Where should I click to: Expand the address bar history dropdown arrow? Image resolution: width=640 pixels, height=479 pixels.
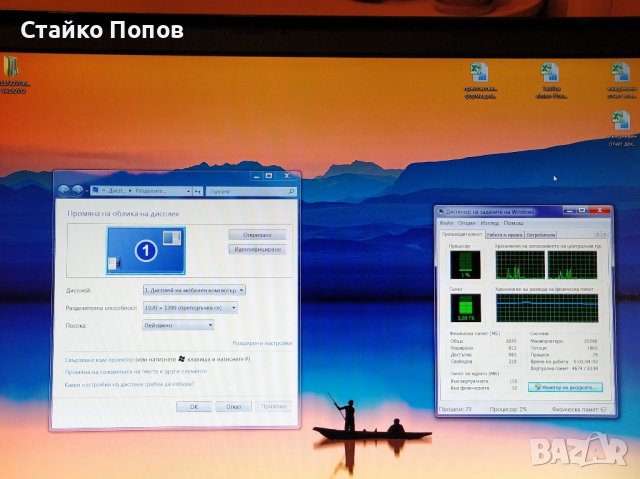click(x=188, y=191)
